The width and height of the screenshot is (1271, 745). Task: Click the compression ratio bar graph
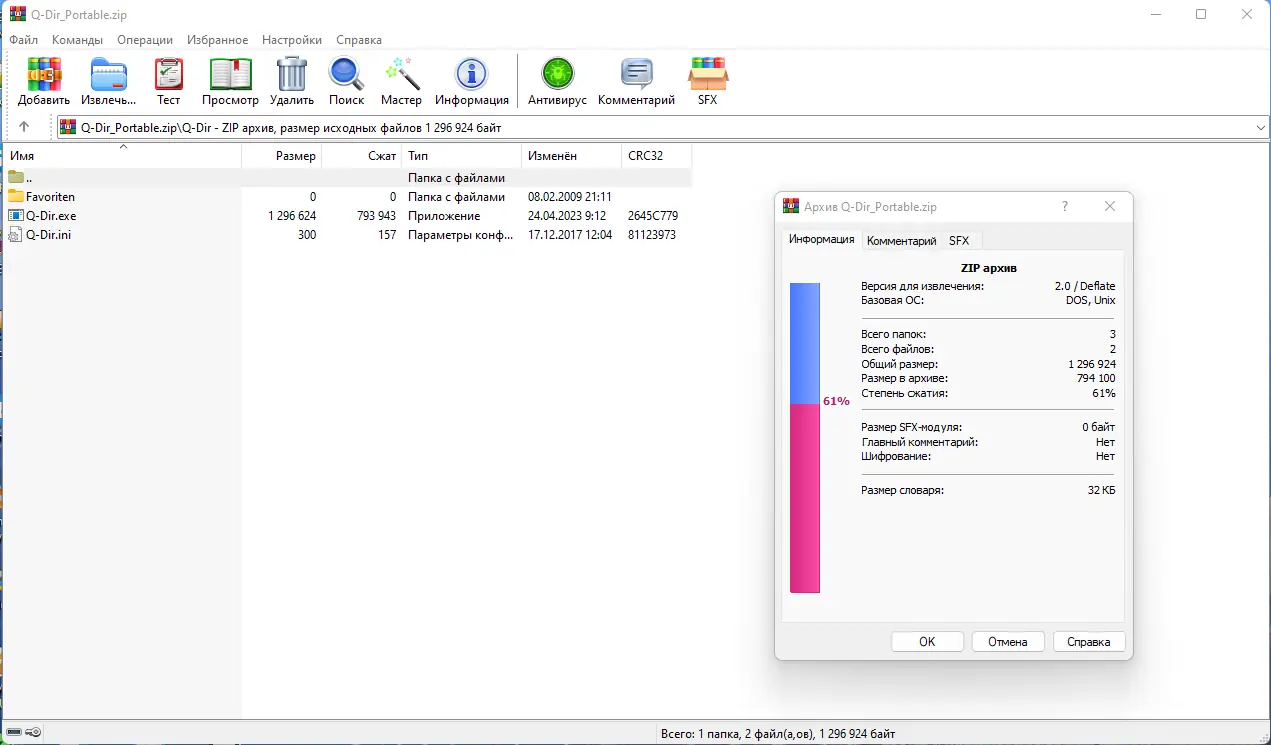click(x=805, y=438)
